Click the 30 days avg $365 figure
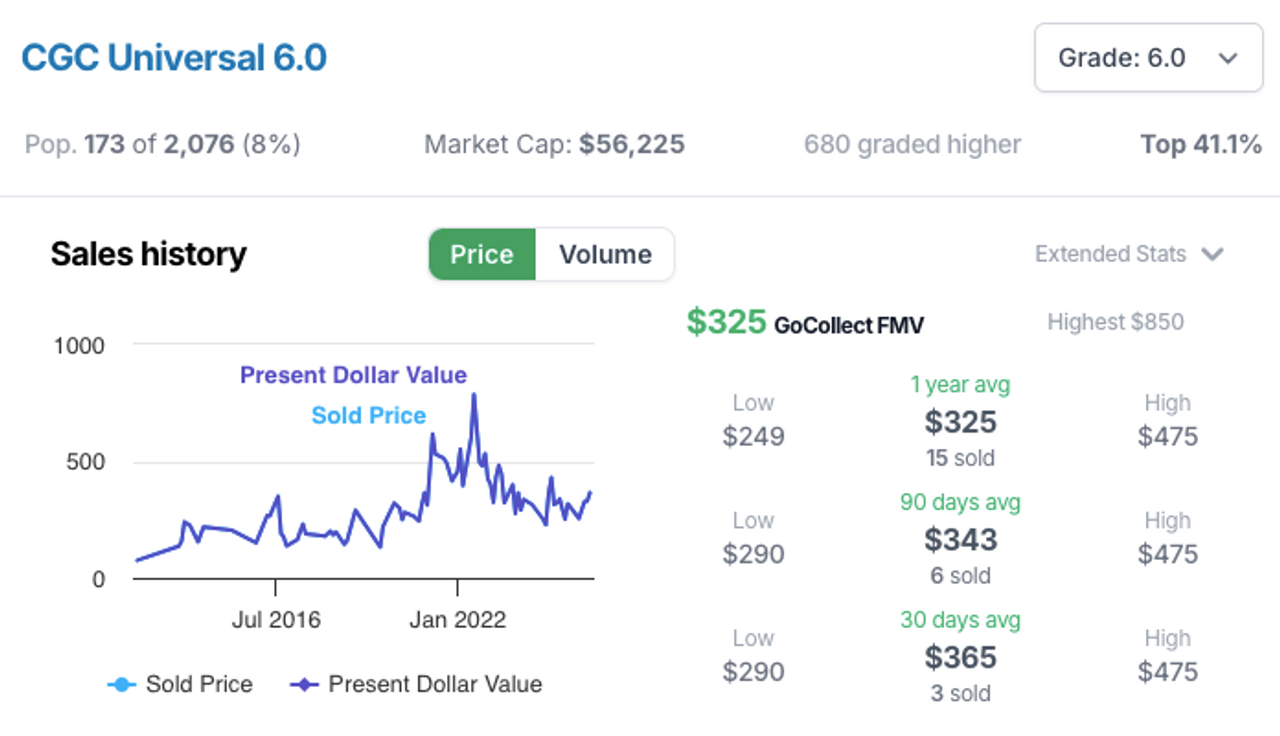This screenshot has height=736, width=1280. 960,657
